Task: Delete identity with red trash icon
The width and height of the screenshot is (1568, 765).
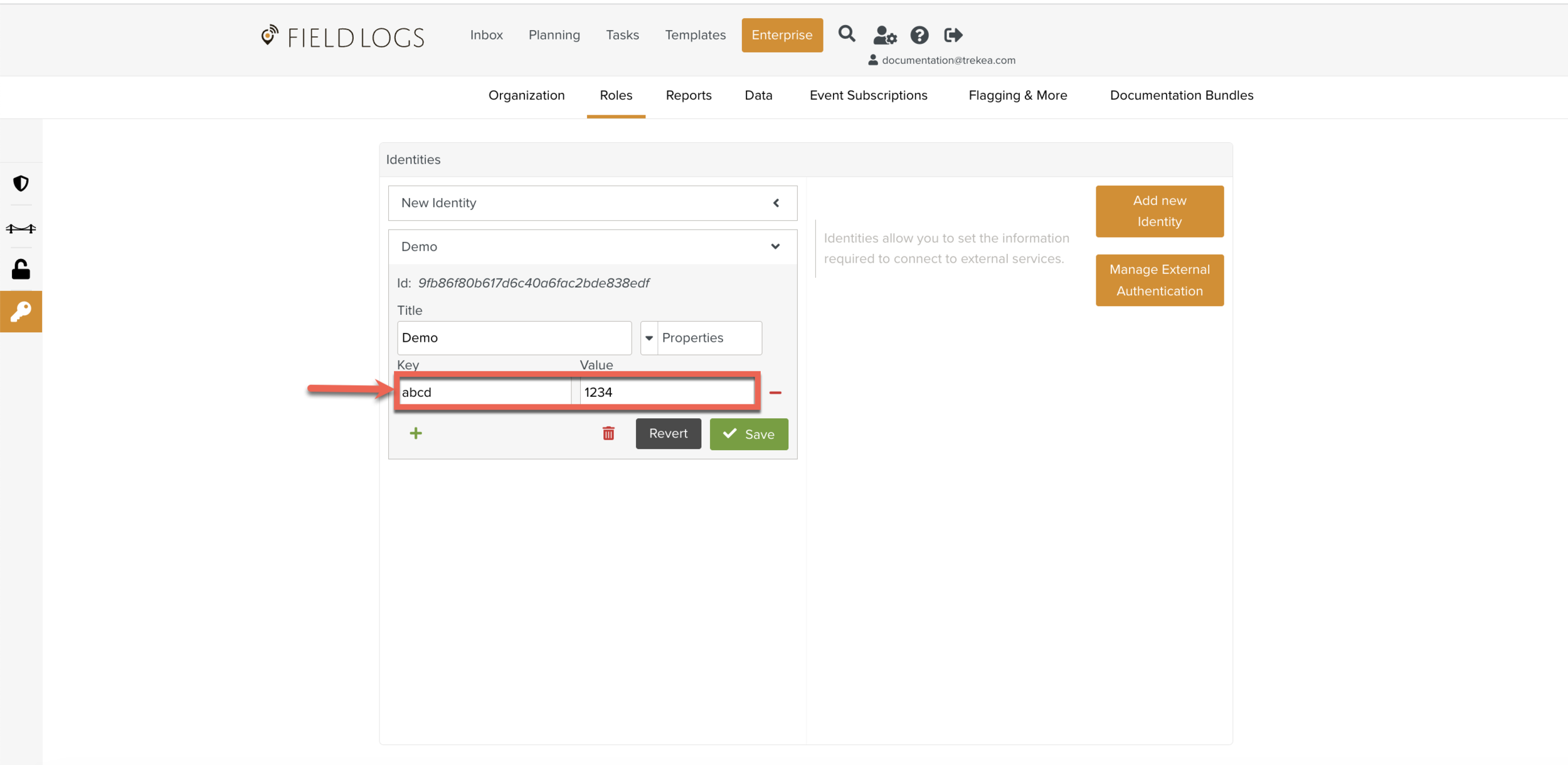Action: [x=608, y=433]
